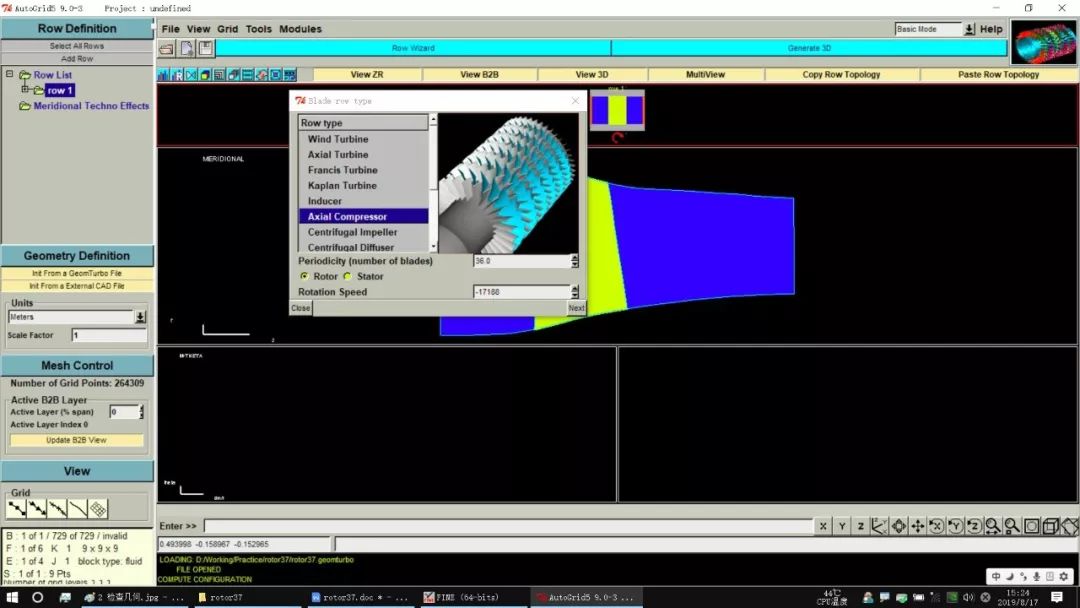Open the Modules menu
The width and height of the screenshot is (1080, 608).
point(300,29)
